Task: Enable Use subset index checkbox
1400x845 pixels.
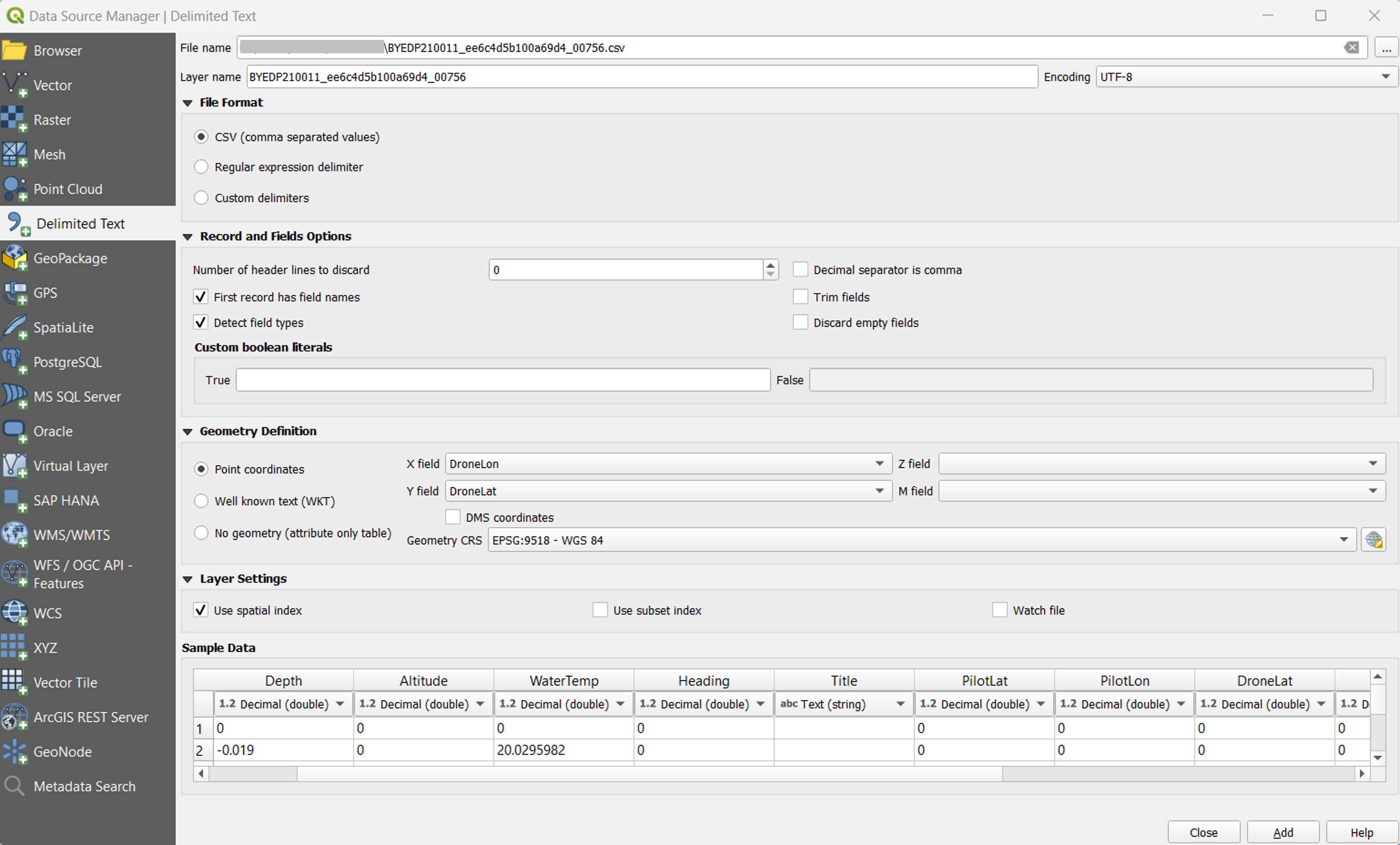Action: [x=600, y=610]
